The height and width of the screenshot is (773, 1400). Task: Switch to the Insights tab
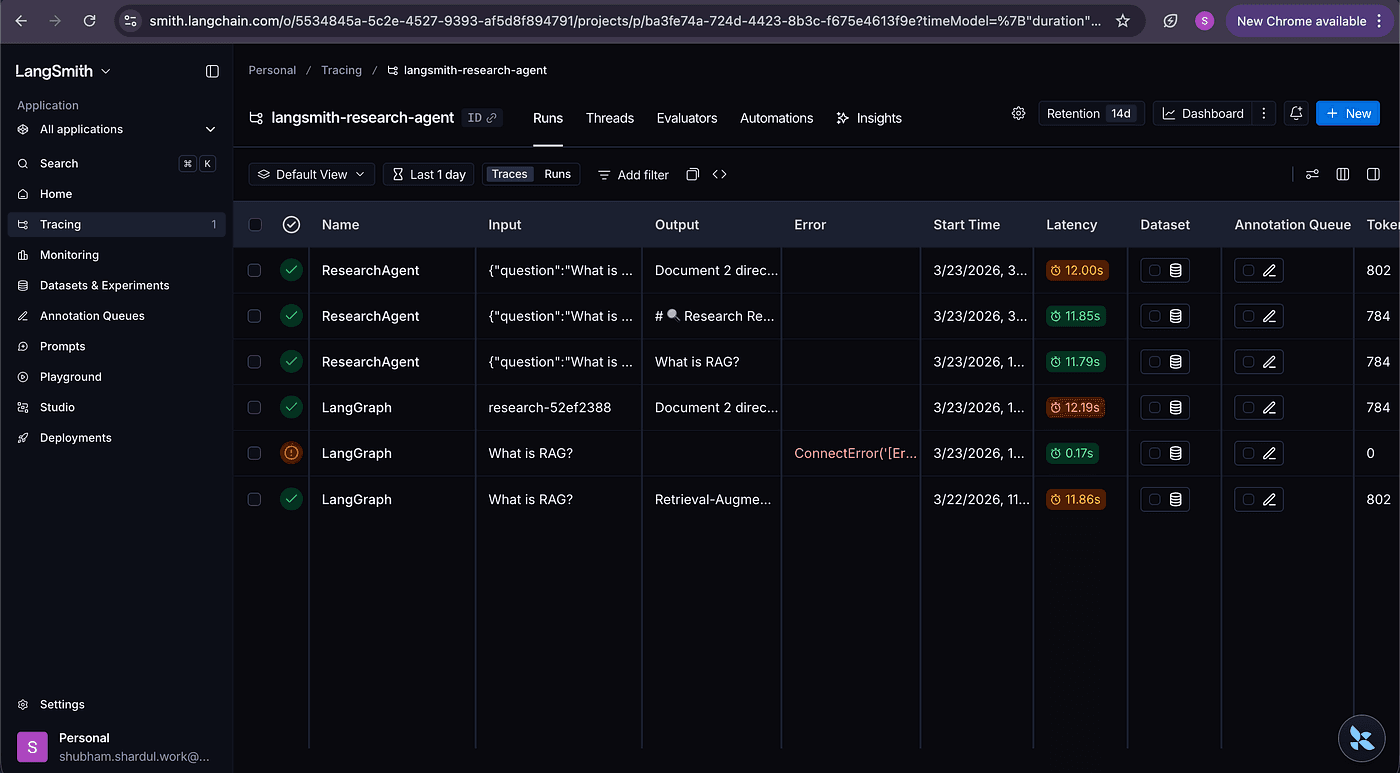869,118
